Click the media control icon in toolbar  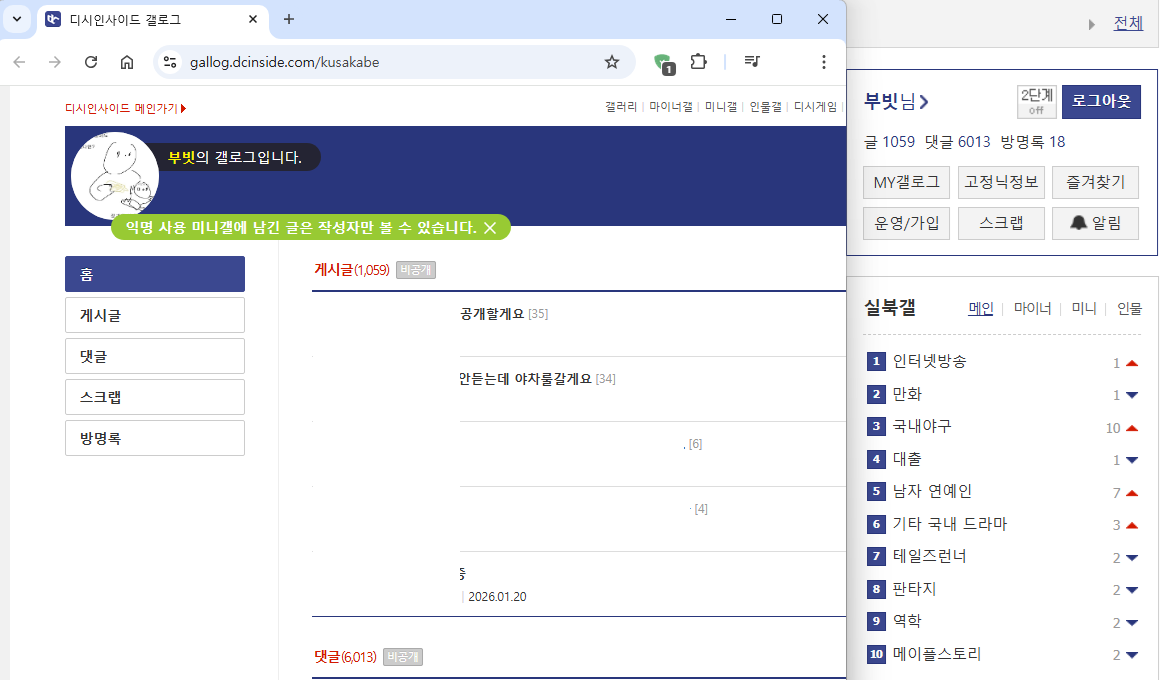pyautogui.click(x=752, y=62)
